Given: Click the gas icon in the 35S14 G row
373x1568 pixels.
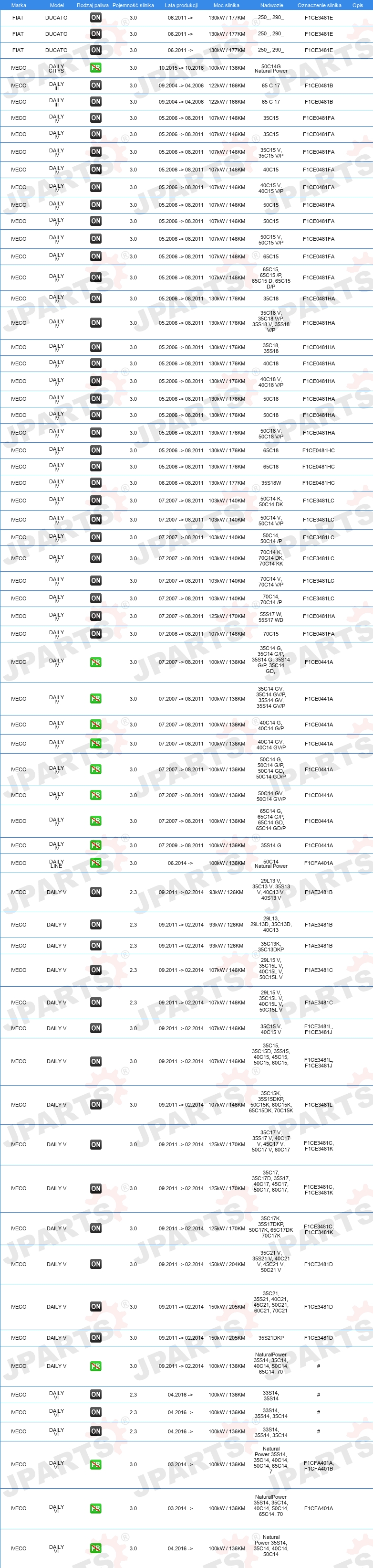Looking at the screenshot, I should pos(95,845).
